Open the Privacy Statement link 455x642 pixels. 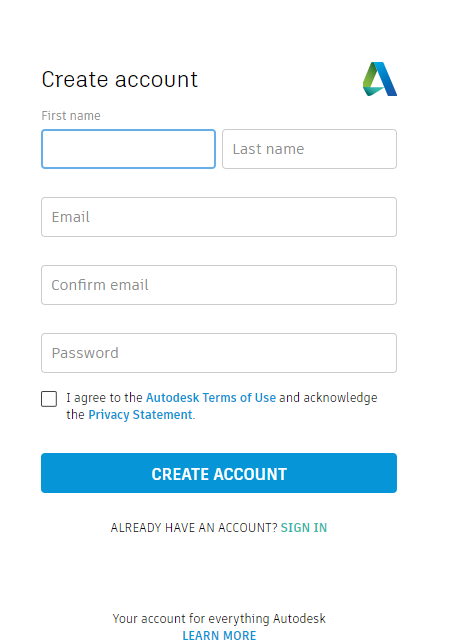(x=140, y=415)
